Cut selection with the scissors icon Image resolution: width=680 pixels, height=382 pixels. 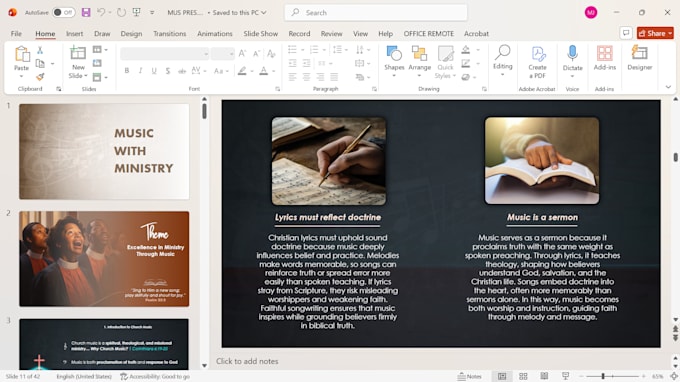point(40,50)
